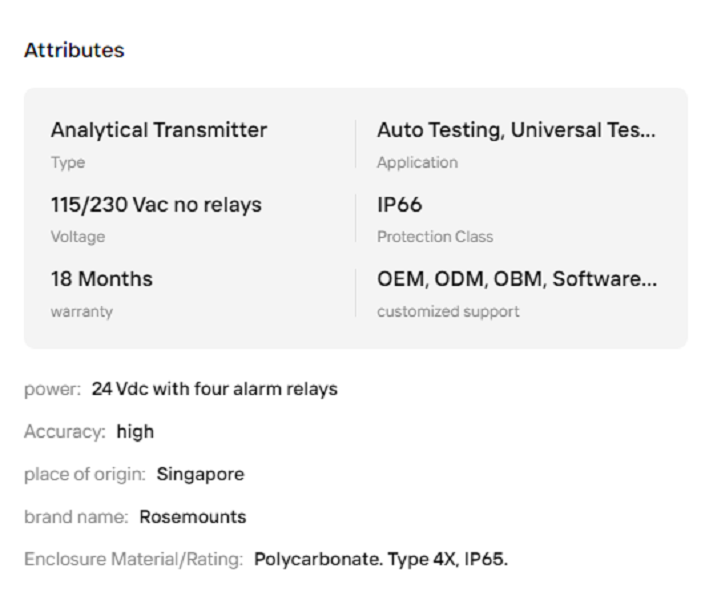
Task: Select the IP66 protection value
Action: pos(400,205)
